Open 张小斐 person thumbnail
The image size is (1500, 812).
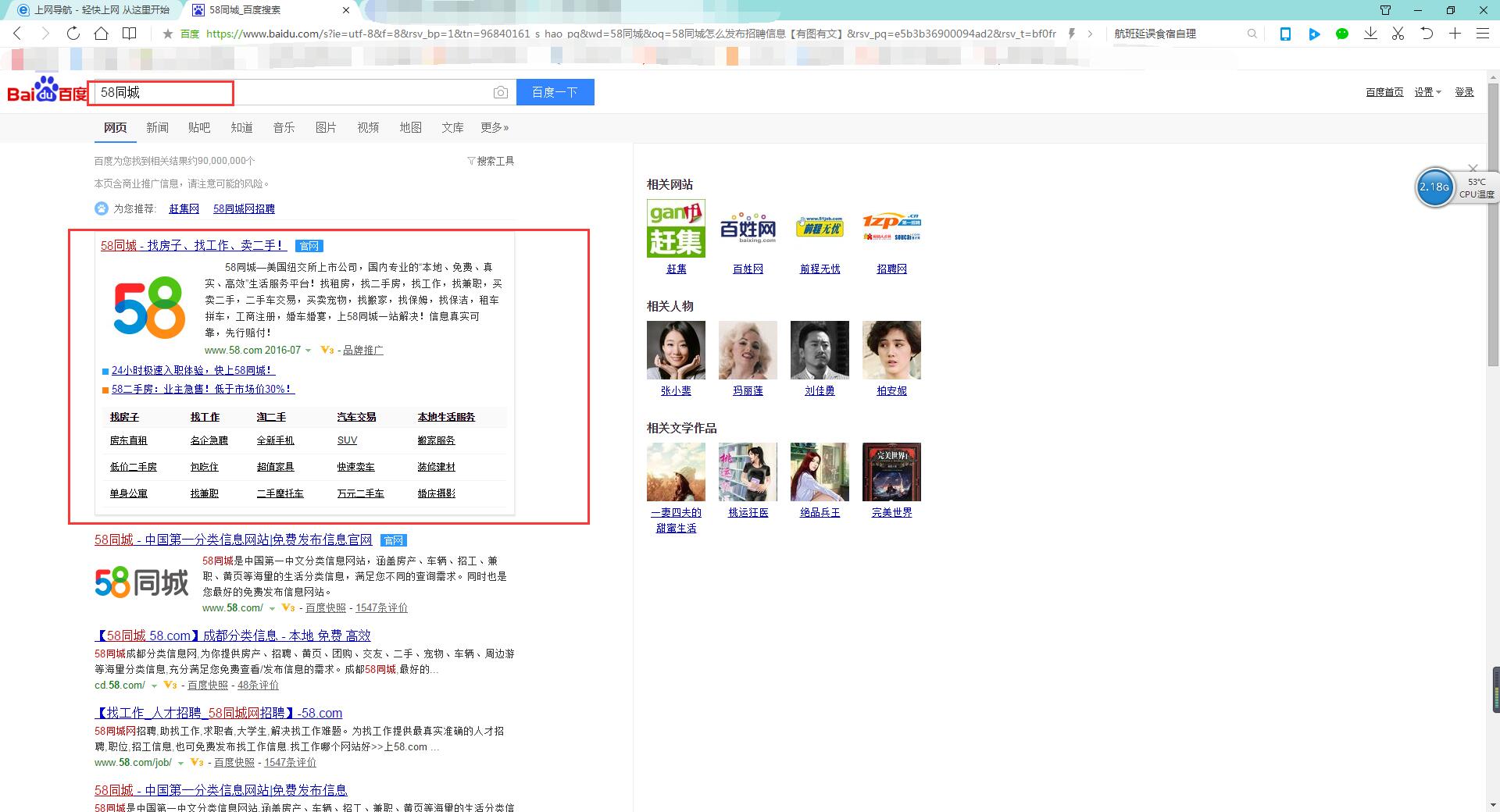point(676,350)
